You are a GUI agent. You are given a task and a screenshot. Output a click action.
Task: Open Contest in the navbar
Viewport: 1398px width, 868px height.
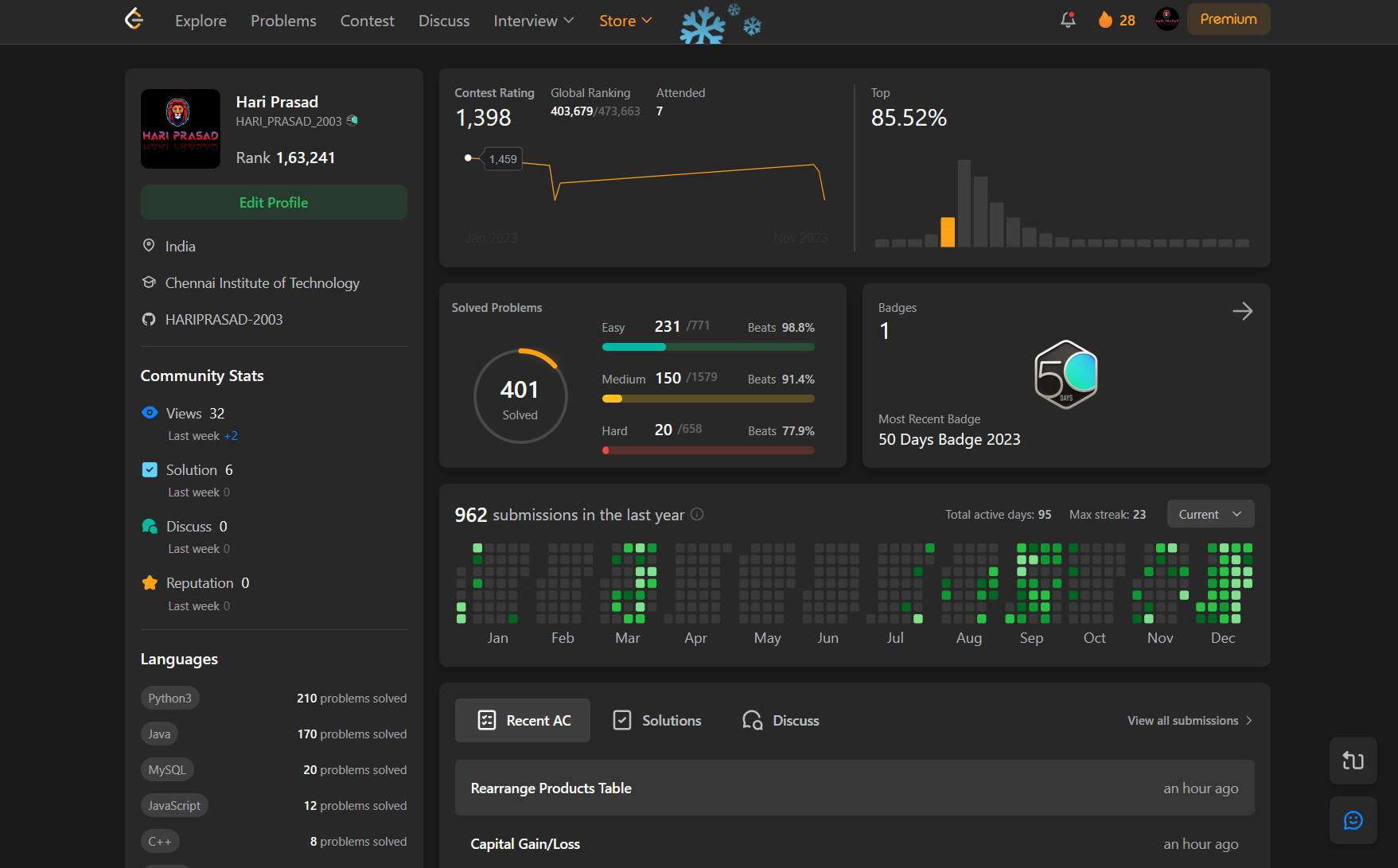click(x=367, y=21)
